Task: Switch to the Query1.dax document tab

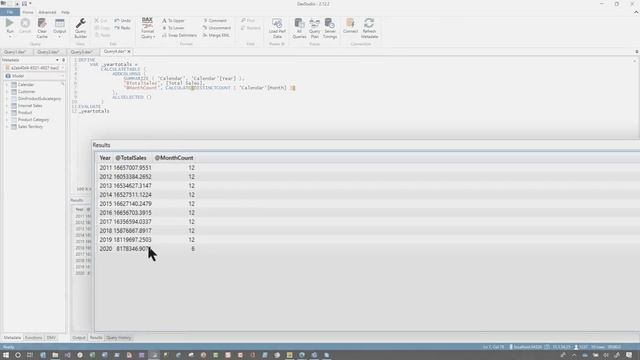Action: pos(15,52)
